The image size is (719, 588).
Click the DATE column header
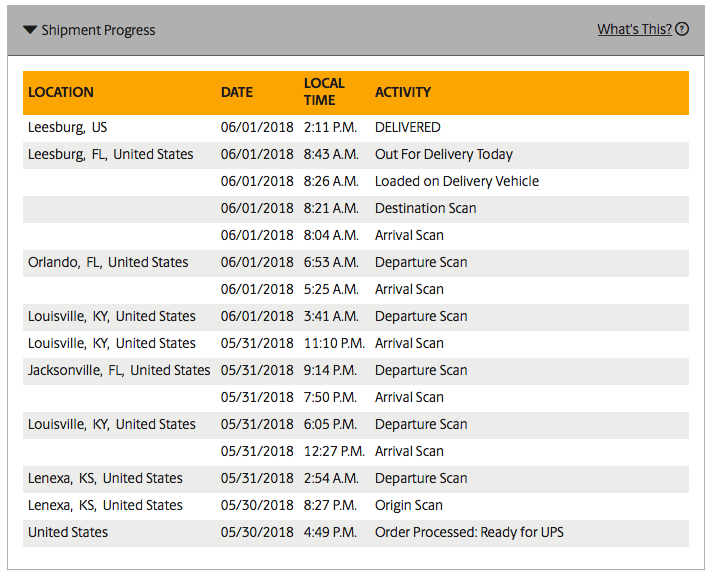click(x=237, y=92)
